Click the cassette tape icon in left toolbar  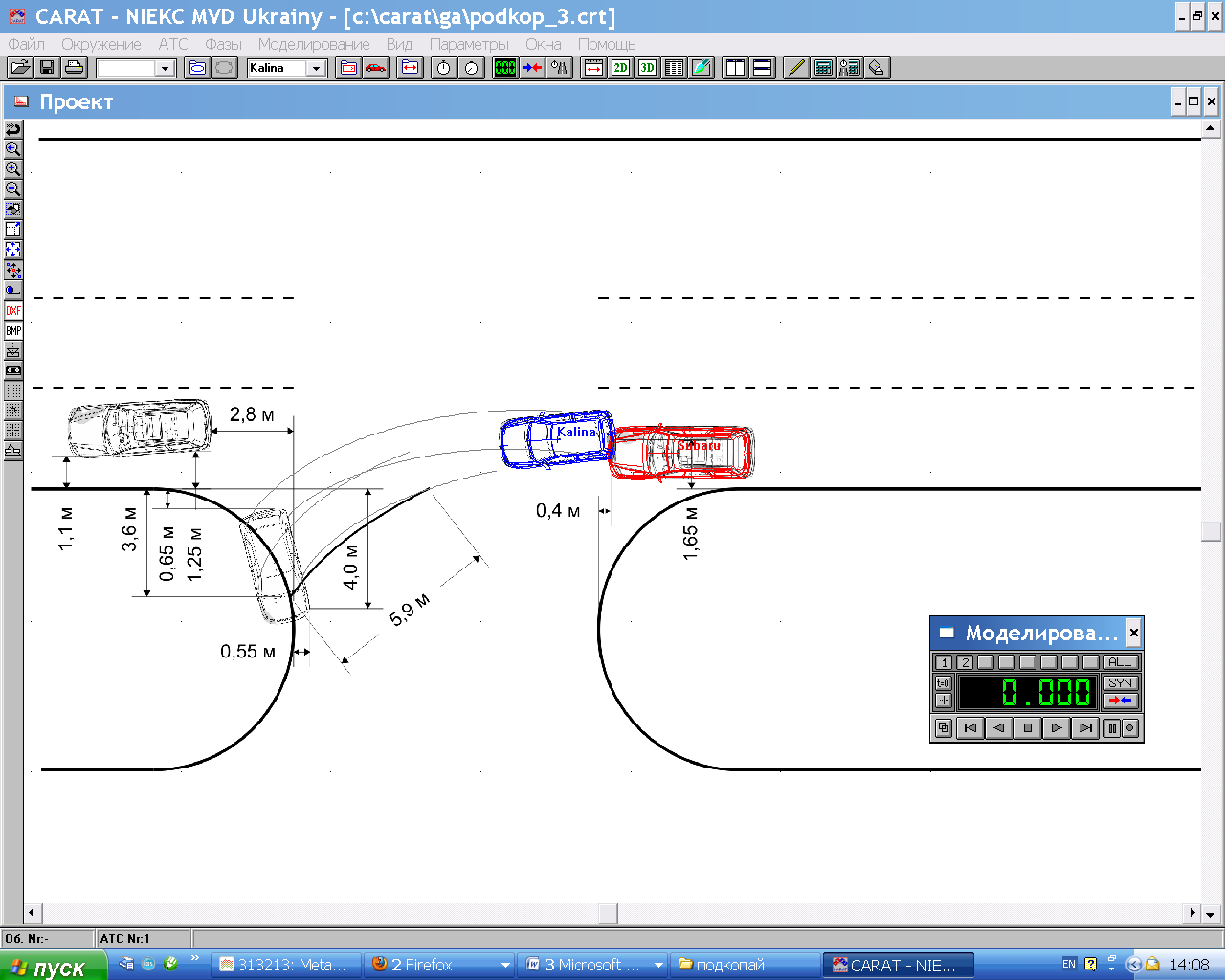[13, 370]
